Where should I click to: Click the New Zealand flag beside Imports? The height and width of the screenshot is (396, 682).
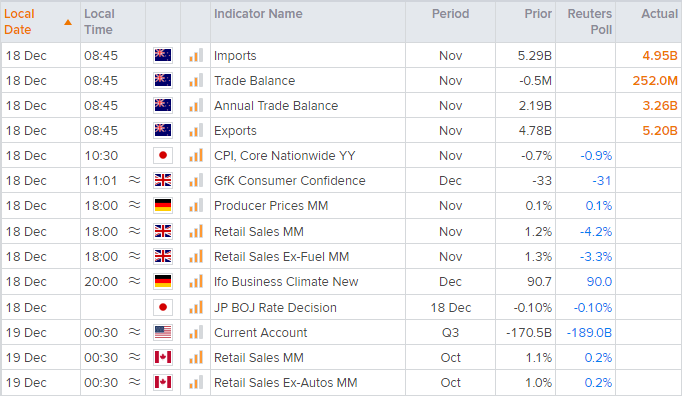163,55
